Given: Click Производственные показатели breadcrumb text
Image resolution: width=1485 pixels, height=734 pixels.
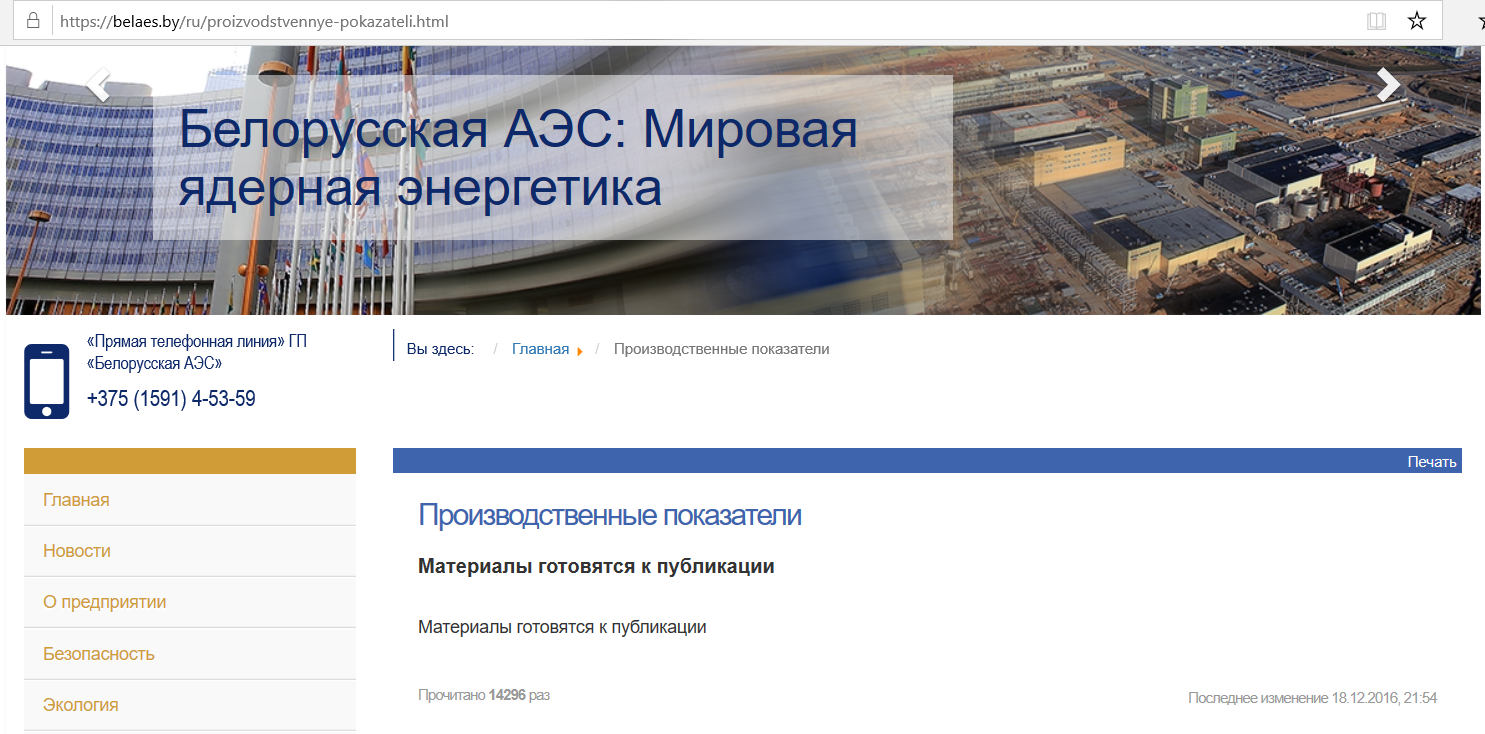Looking at the screenshot, I should (721, 349).
